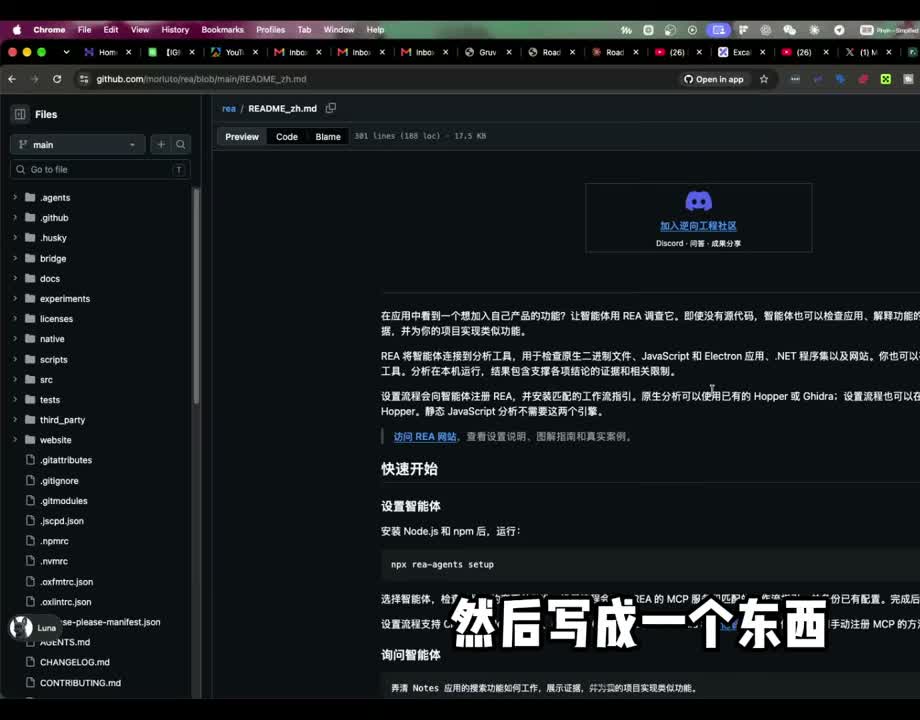The image size is (920, 720).
Task: Expand the licenses folder
Action: click(15, 319)
